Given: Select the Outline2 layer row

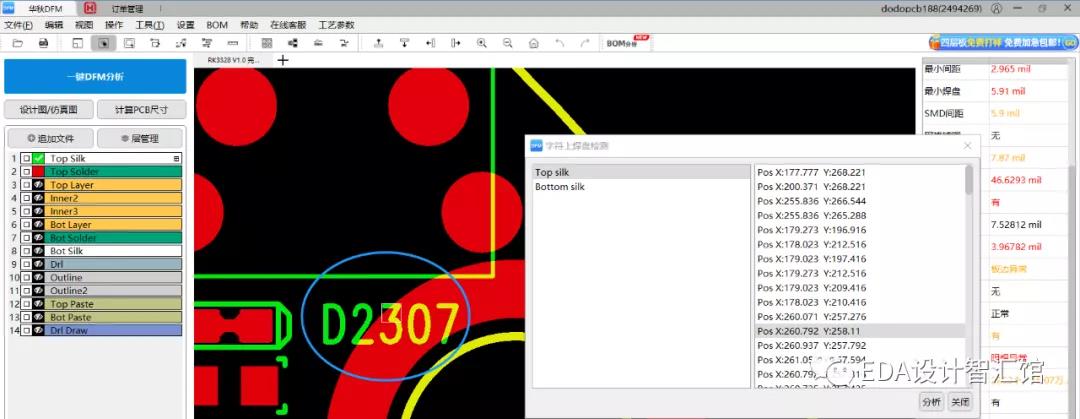Looking at the screenshot, I should pos(101,291).
